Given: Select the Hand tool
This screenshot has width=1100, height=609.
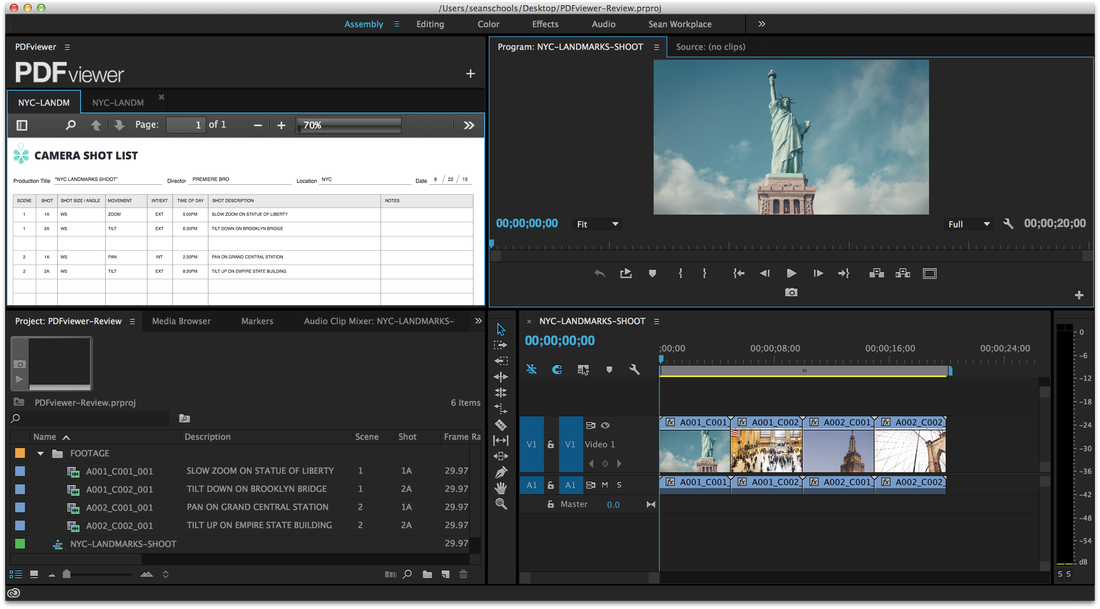Looking at the screenshot, I should 501,488.
